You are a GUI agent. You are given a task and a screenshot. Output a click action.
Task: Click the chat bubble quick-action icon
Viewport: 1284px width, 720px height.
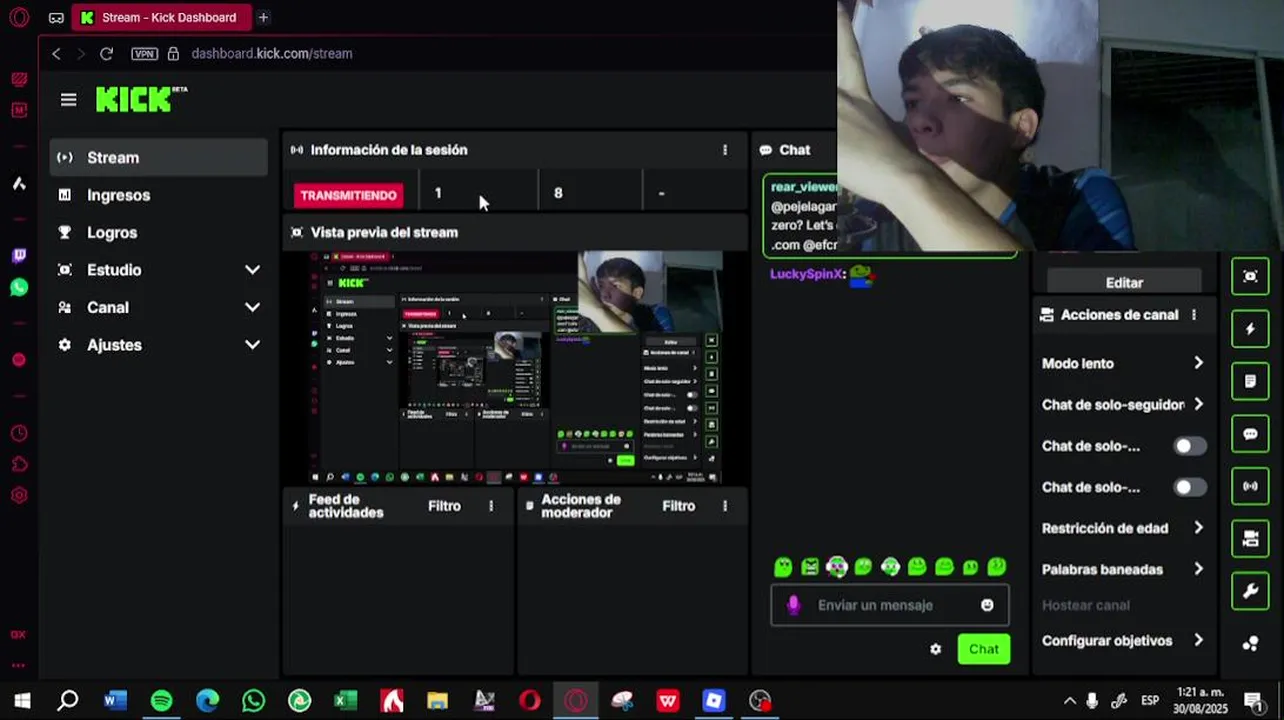pyautogui.click(x=1250, y=434)
